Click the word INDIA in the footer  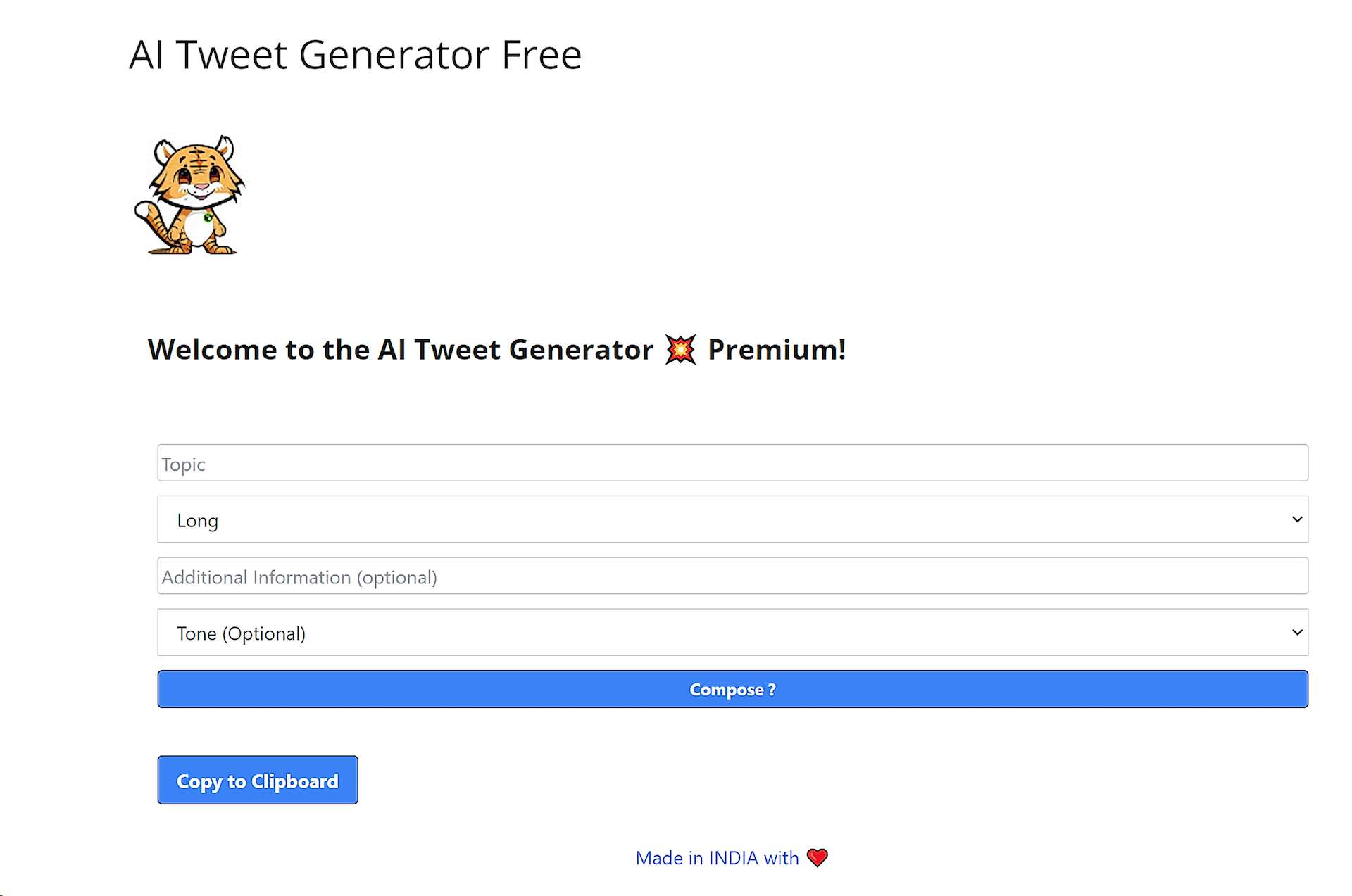pos(733,858)
